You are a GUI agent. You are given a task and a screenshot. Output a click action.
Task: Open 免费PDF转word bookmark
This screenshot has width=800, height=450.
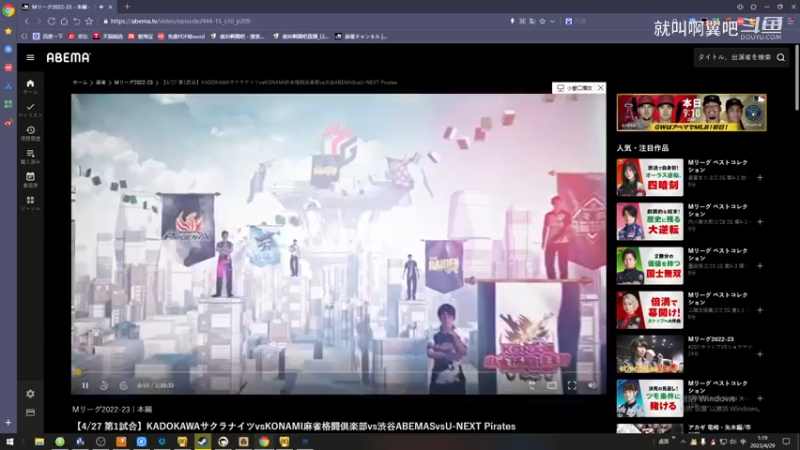click(x=181, y=37)
